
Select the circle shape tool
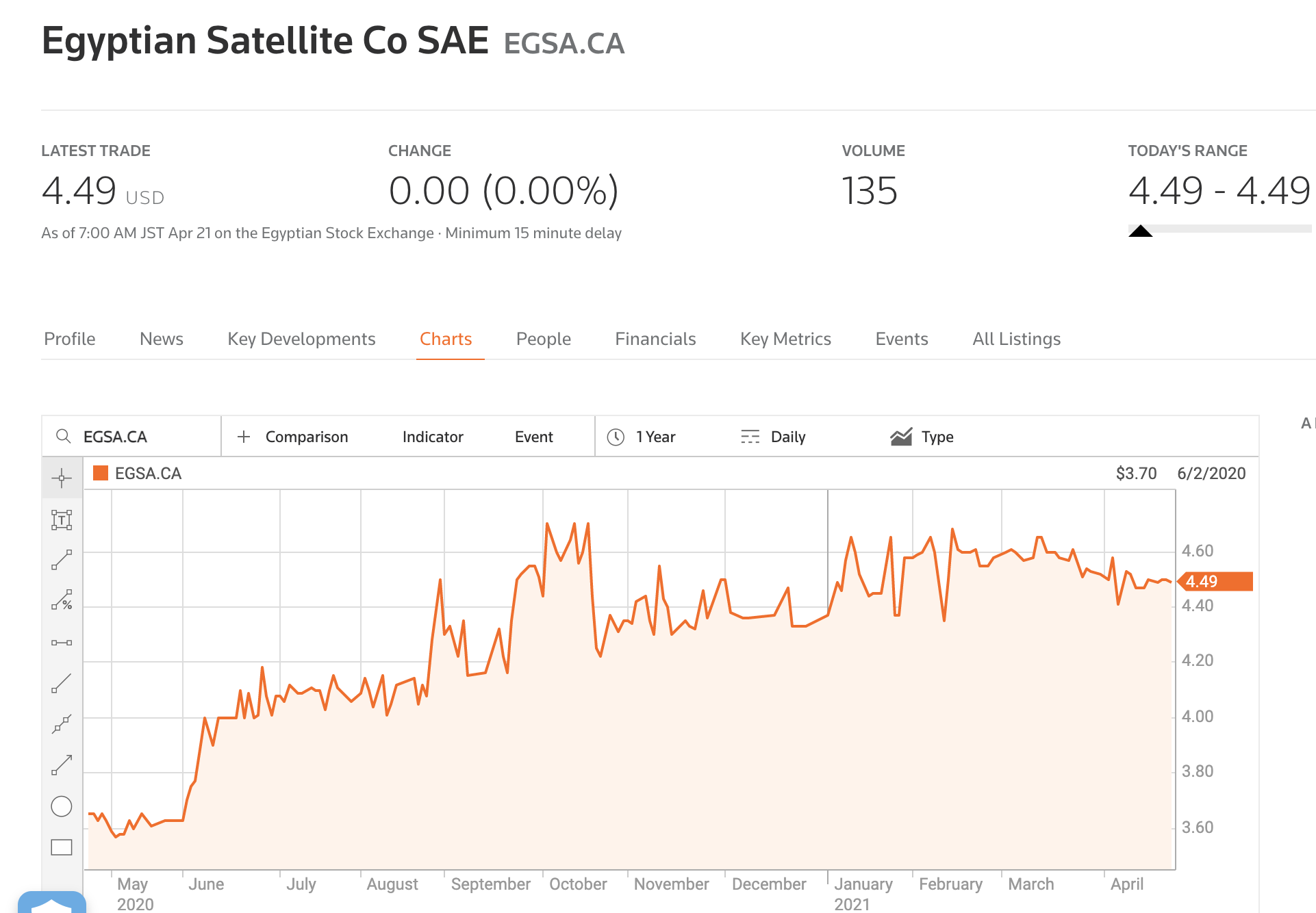[62, 807]
